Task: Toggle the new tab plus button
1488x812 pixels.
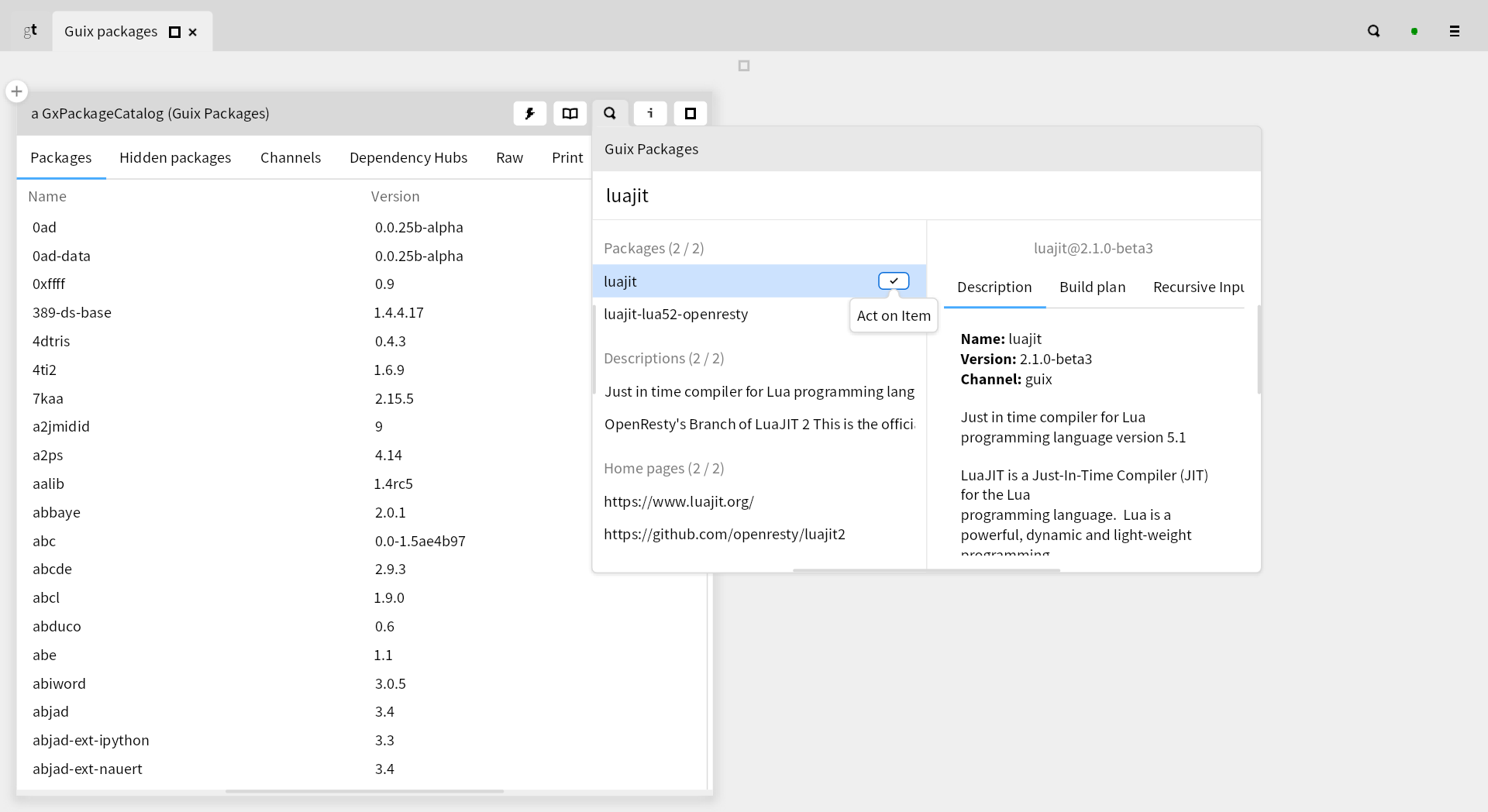Action: coord(16,91)
